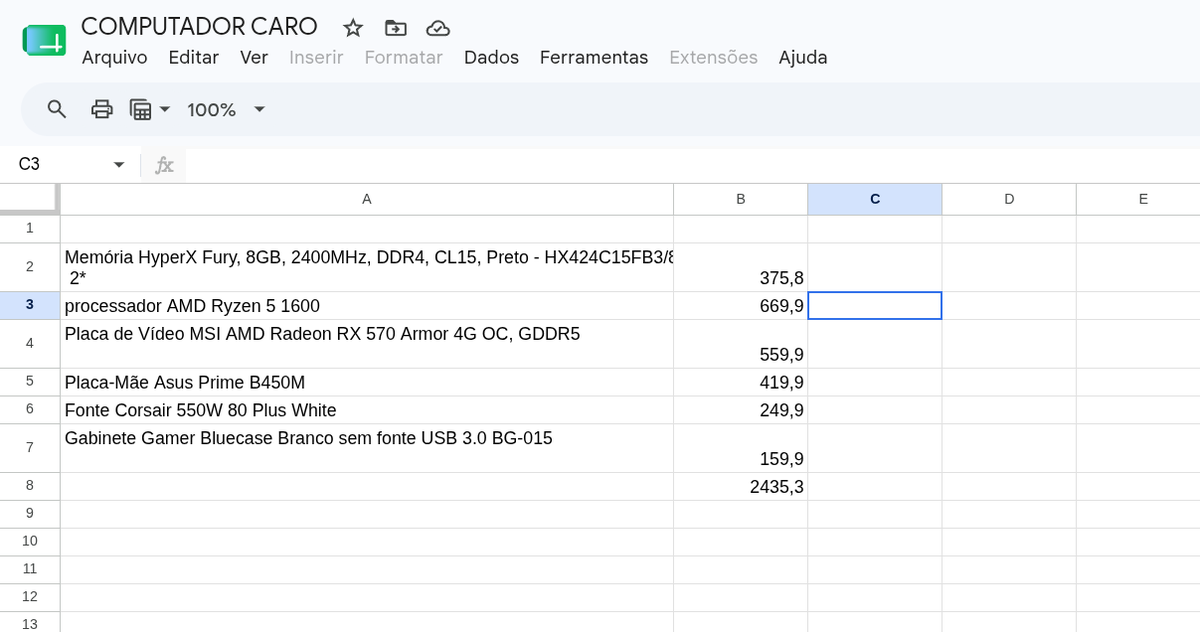Click the Gabinete Gamer Bluecase cell
Screen dimensions: 1200x632
coord(367,448)
